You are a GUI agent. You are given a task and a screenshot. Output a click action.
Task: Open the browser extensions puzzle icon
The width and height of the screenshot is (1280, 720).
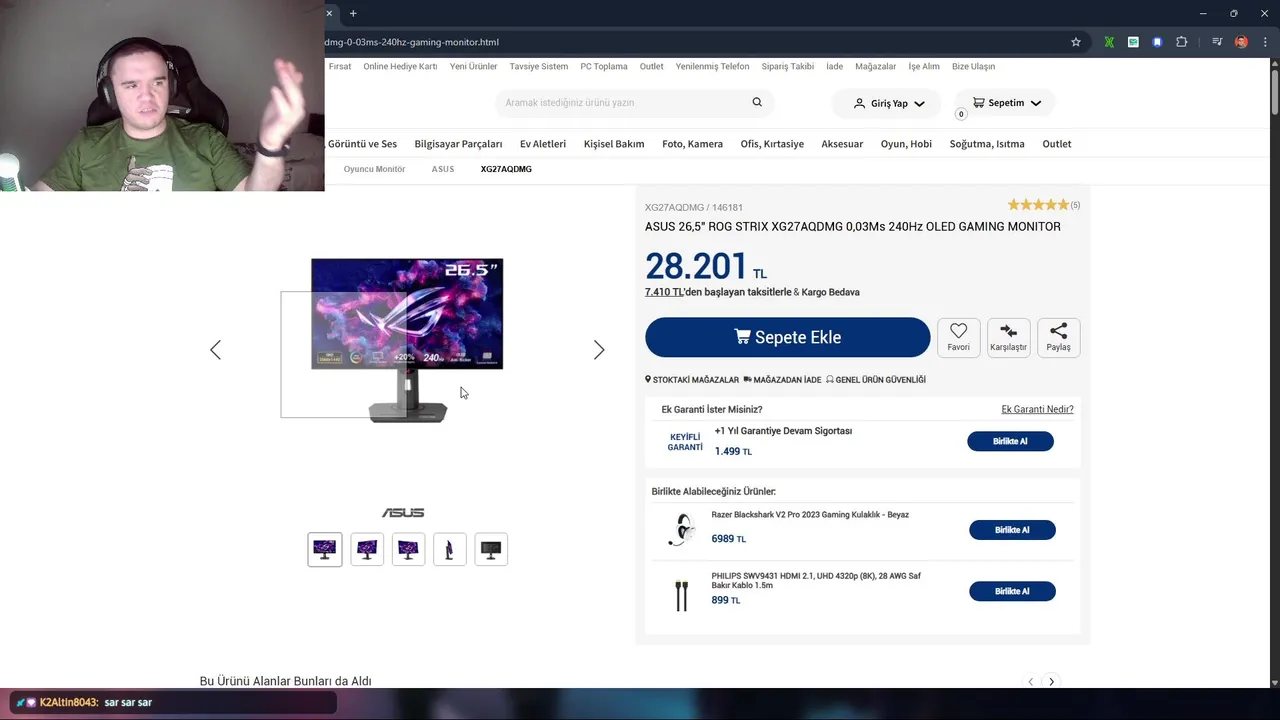1182,42
